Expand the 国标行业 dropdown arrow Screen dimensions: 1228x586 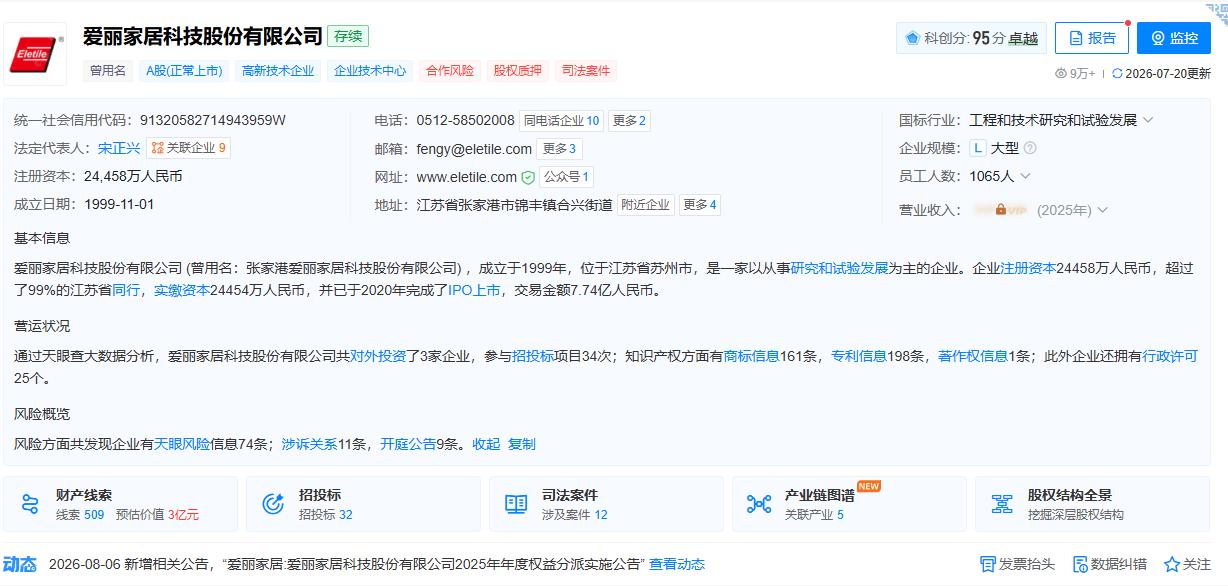tap(1148, 120)
